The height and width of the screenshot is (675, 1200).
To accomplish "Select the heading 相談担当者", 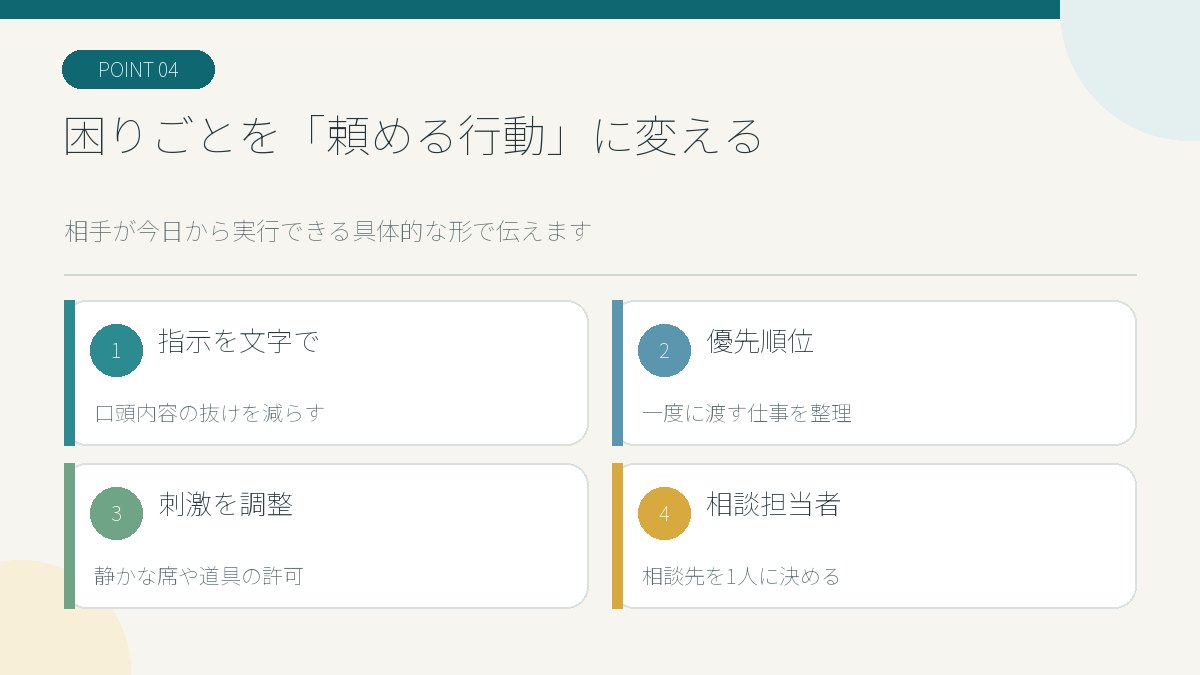I will [x=773, y=505].
